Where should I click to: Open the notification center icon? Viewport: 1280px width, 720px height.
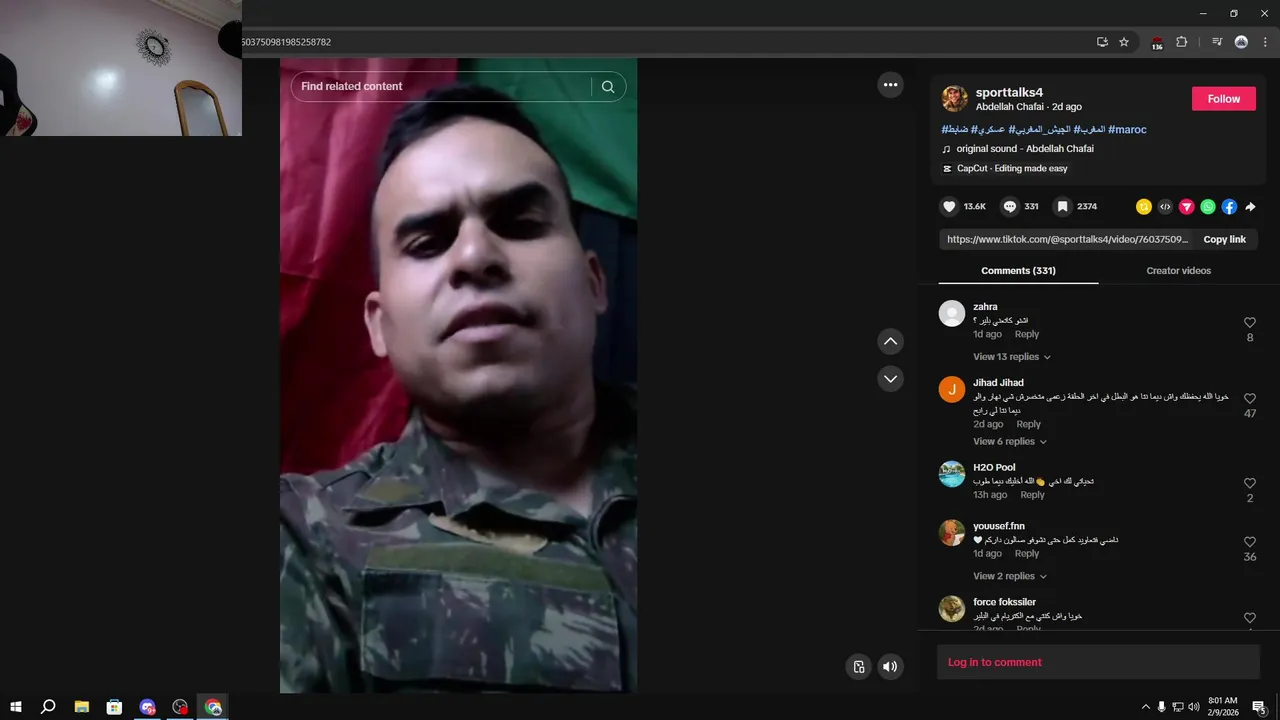[x=1259, y=707]
